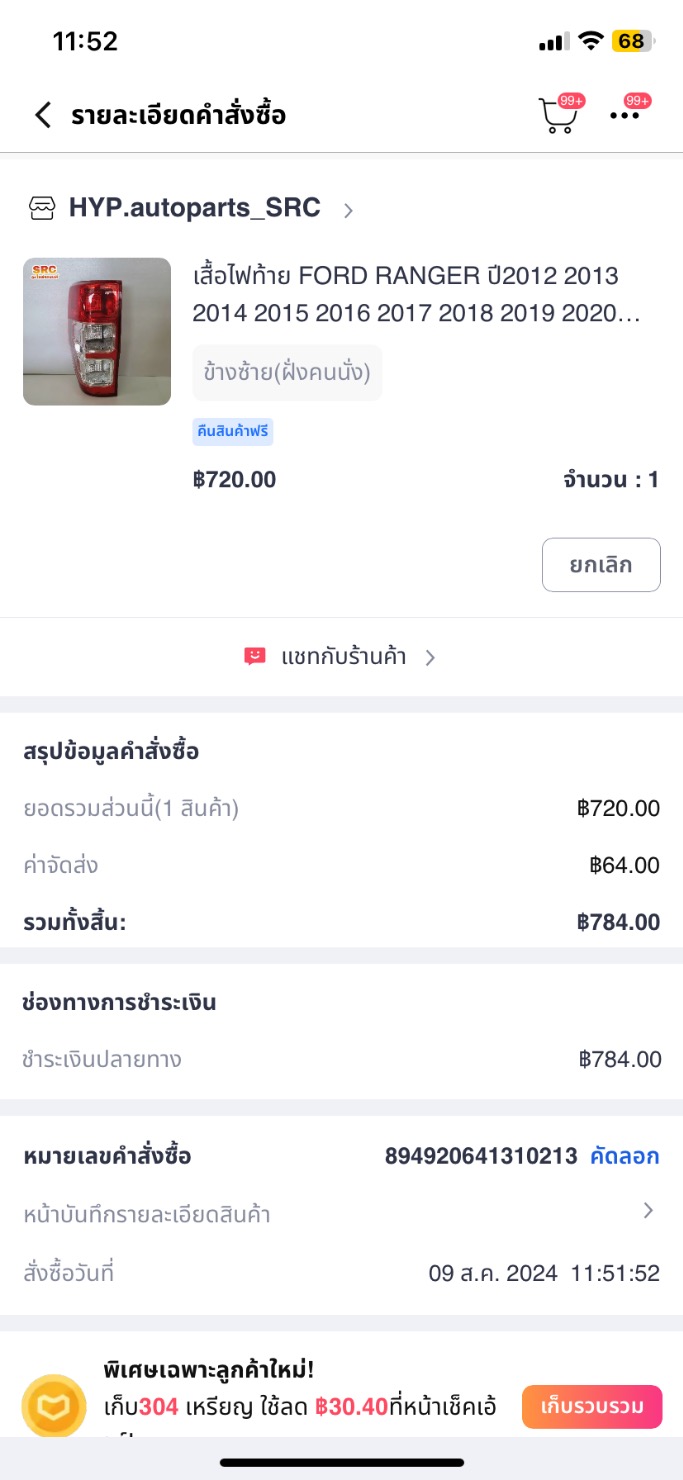The width and height of the screenshot is (683, 1480).
Task: Tap the back arrow icon
Action: coord(42,115)
